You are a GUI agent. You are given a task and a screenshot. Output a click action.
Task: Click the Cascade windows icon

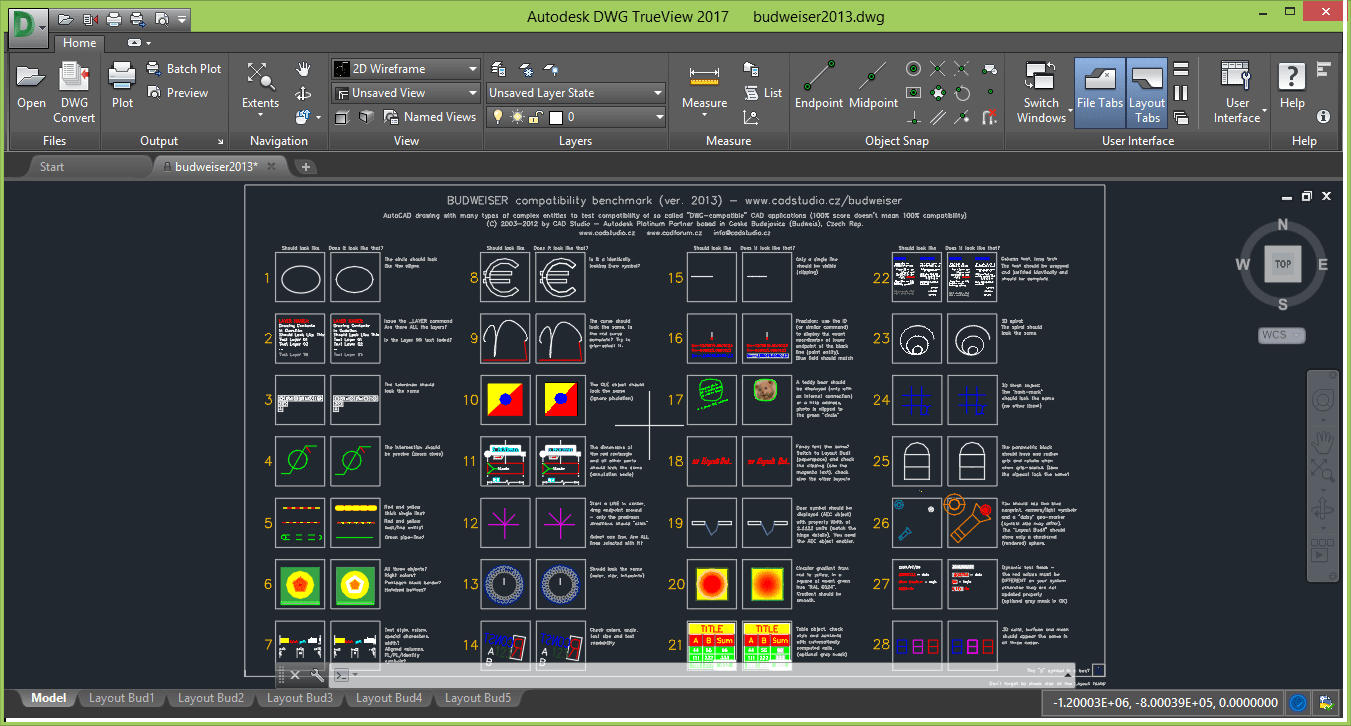pos(1181,117)
